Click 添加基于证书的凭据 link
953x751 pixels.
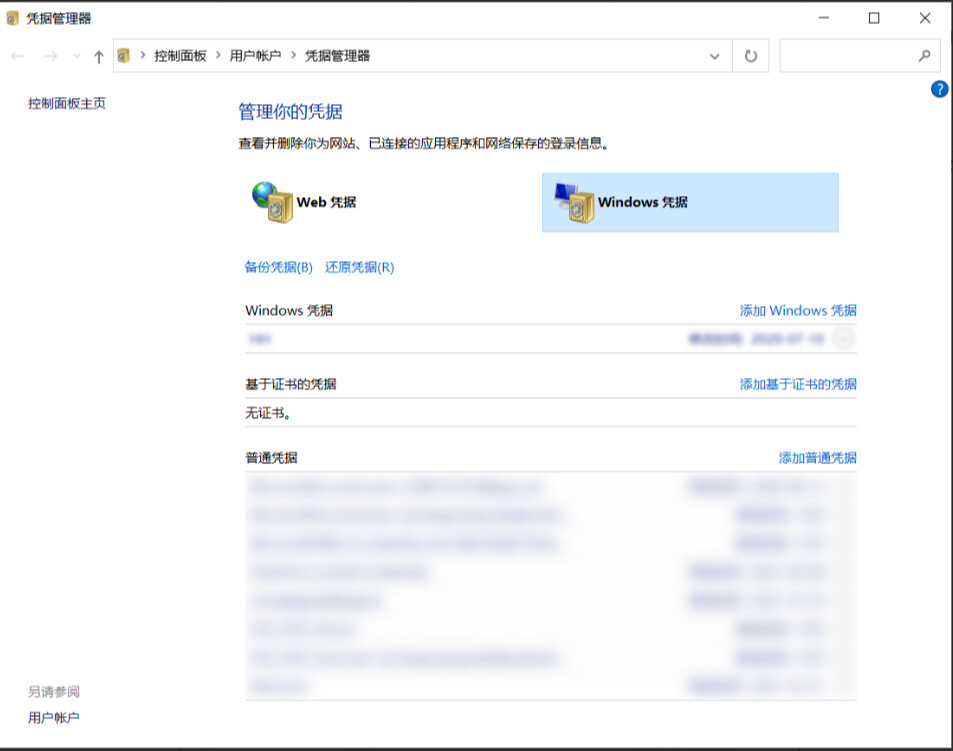[798, 384]
